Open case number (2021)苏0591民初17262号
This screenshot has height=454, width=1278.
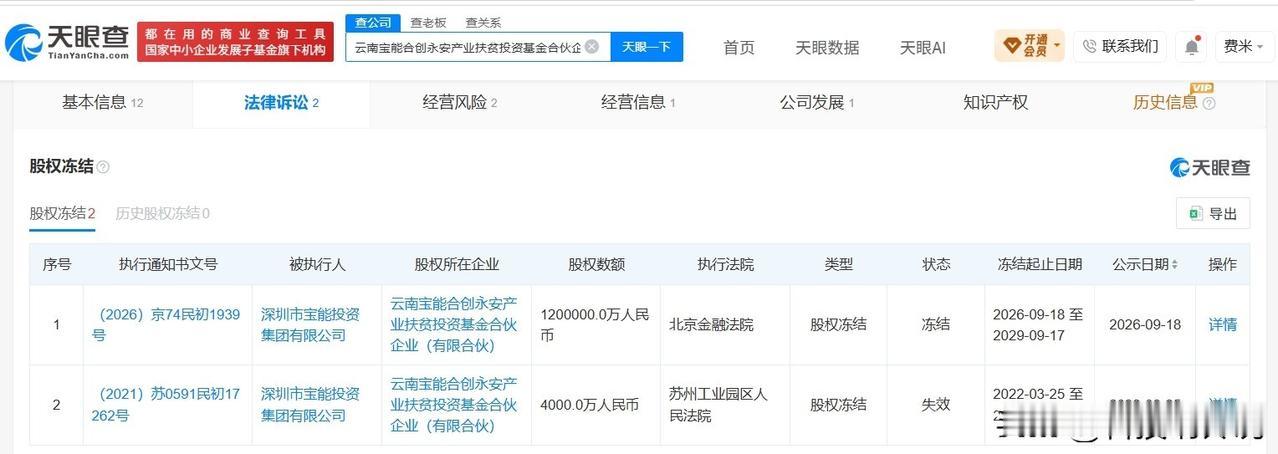tap(165, 405)
